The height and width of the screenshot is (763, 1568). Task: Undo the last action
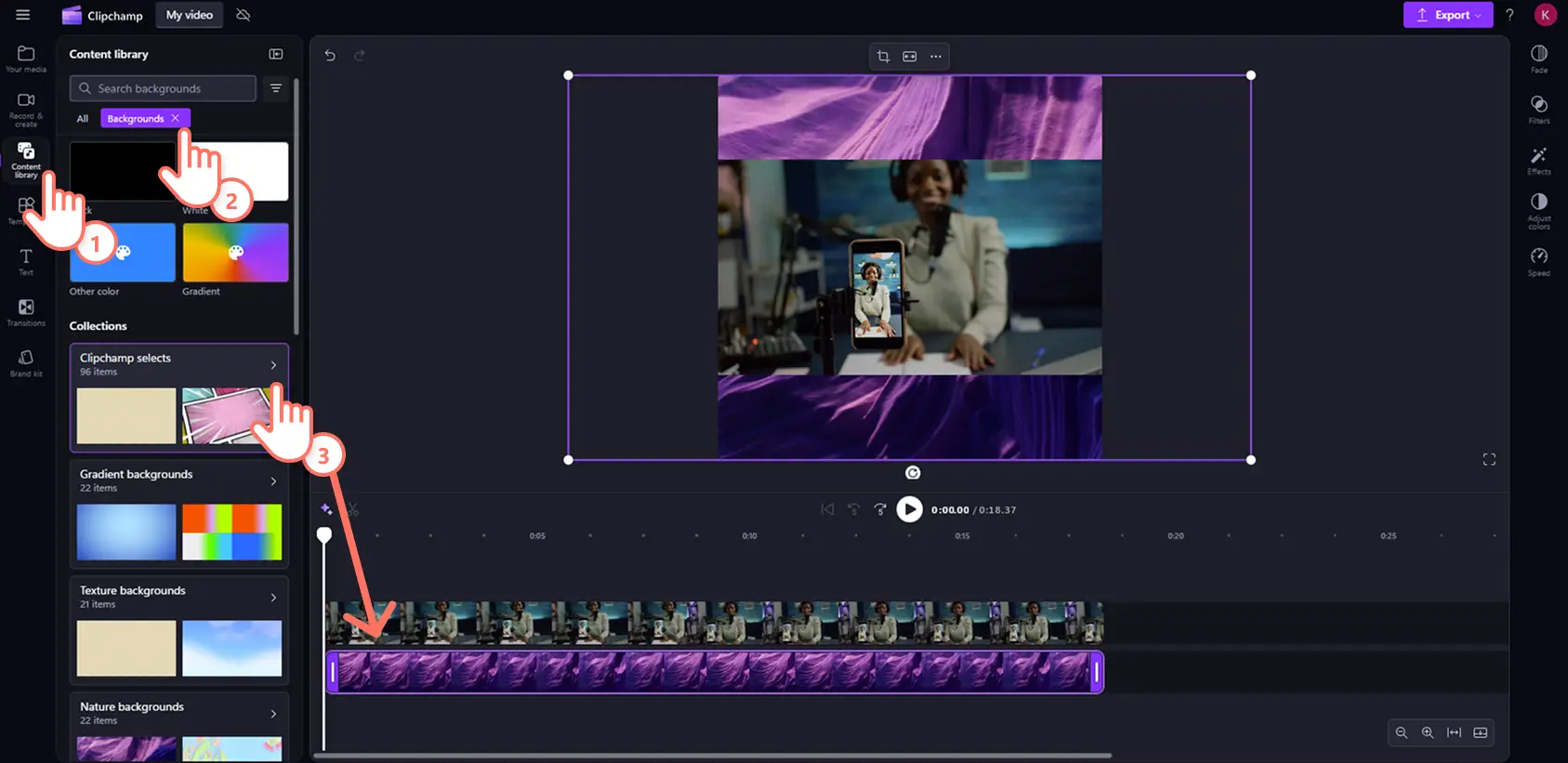[x=330, y=56]
